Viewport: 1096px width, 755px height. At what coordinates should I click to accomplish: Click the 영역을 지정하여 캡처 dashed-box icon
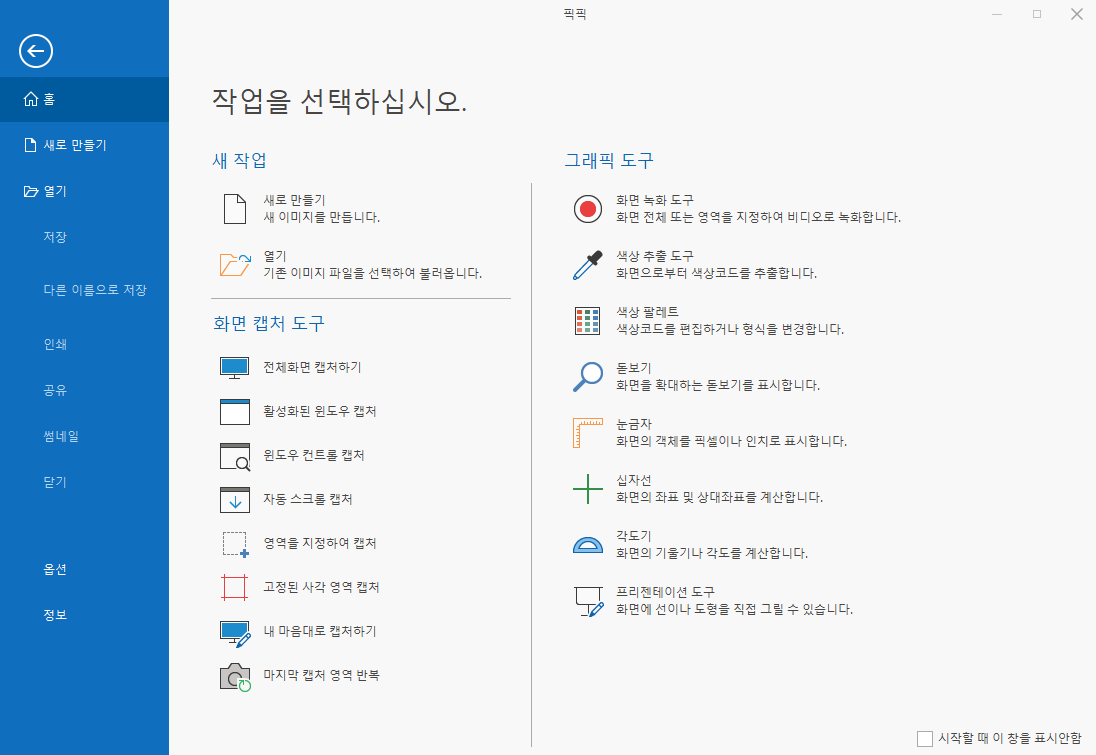(236, 545)
